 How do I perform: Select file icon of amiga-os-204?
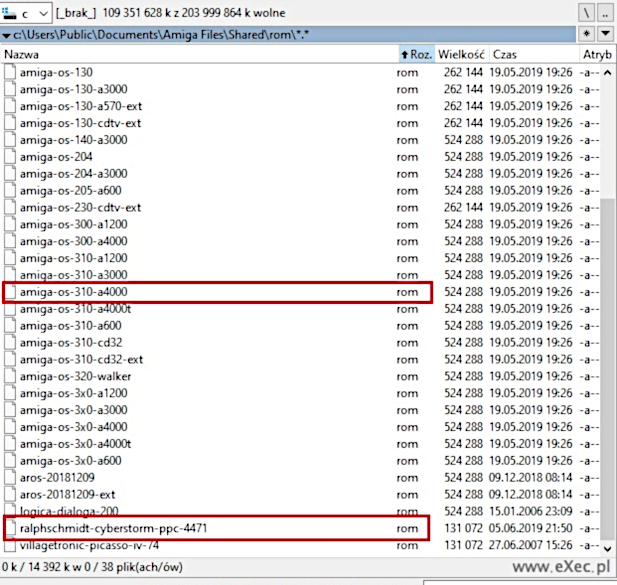10,157
